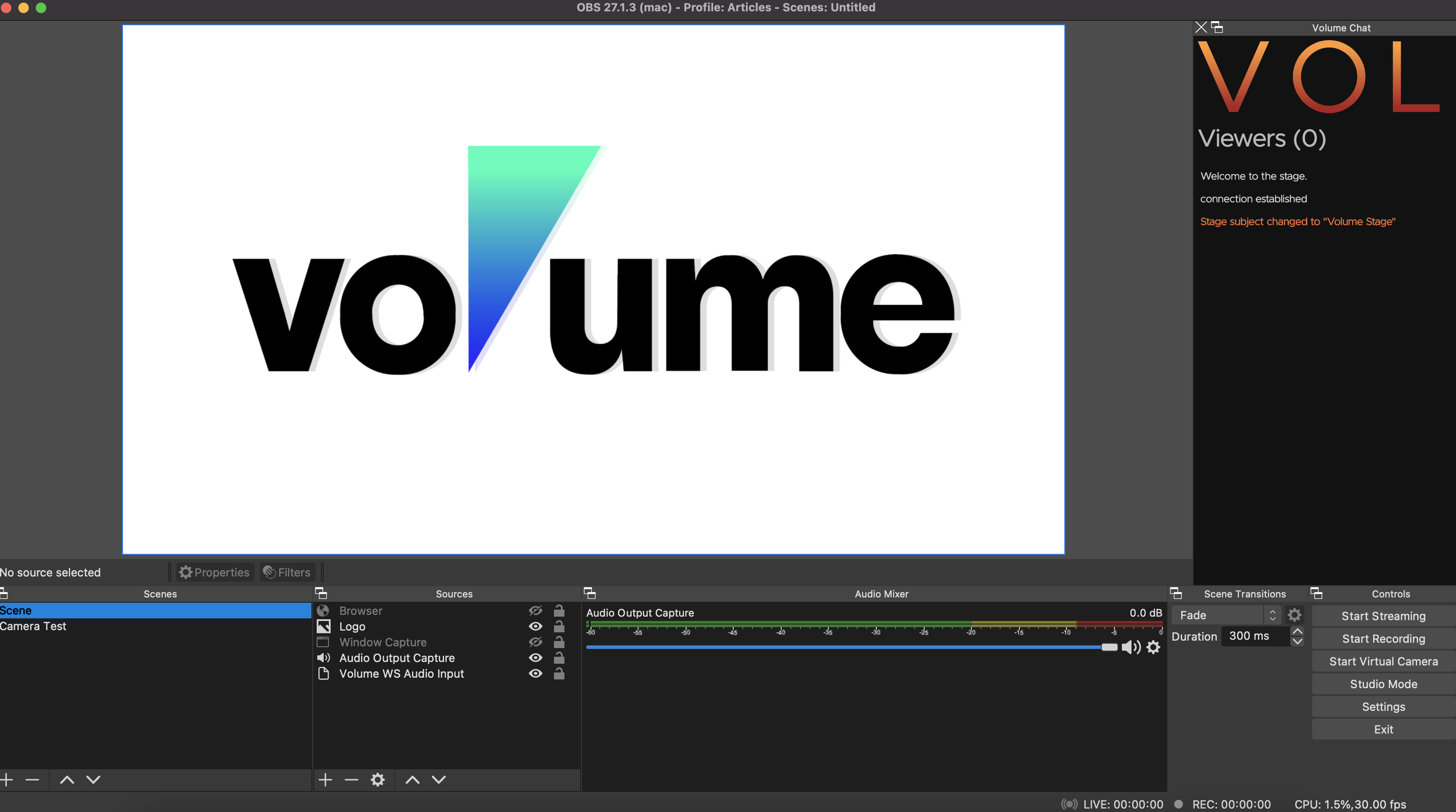1456x812 pixels.
Task: Increase transition duration with up arrow
Action: [x=1297, y=631]
